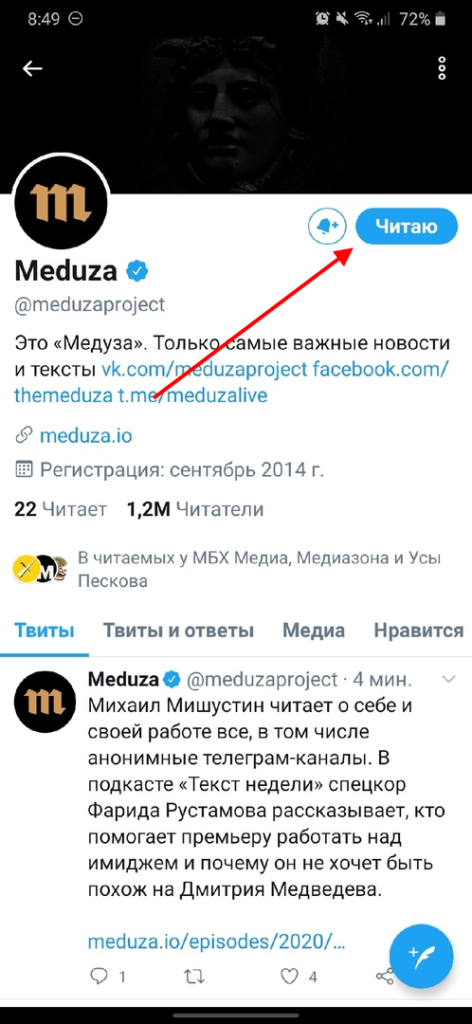
Task: Toggle the Читаю following button
Action: [x=406, y=227]
